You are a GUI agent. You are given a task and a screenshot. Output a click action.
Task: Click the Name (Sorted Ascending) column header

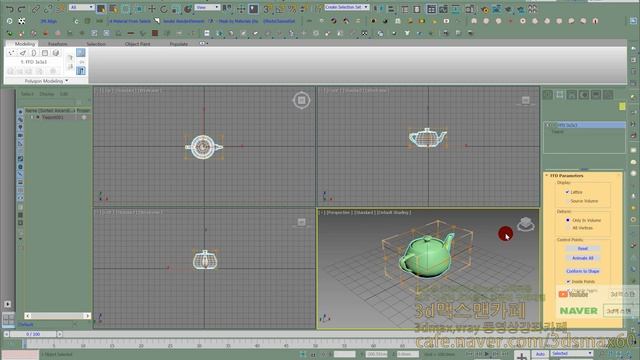pyautogui.click(x=50, y=110)
